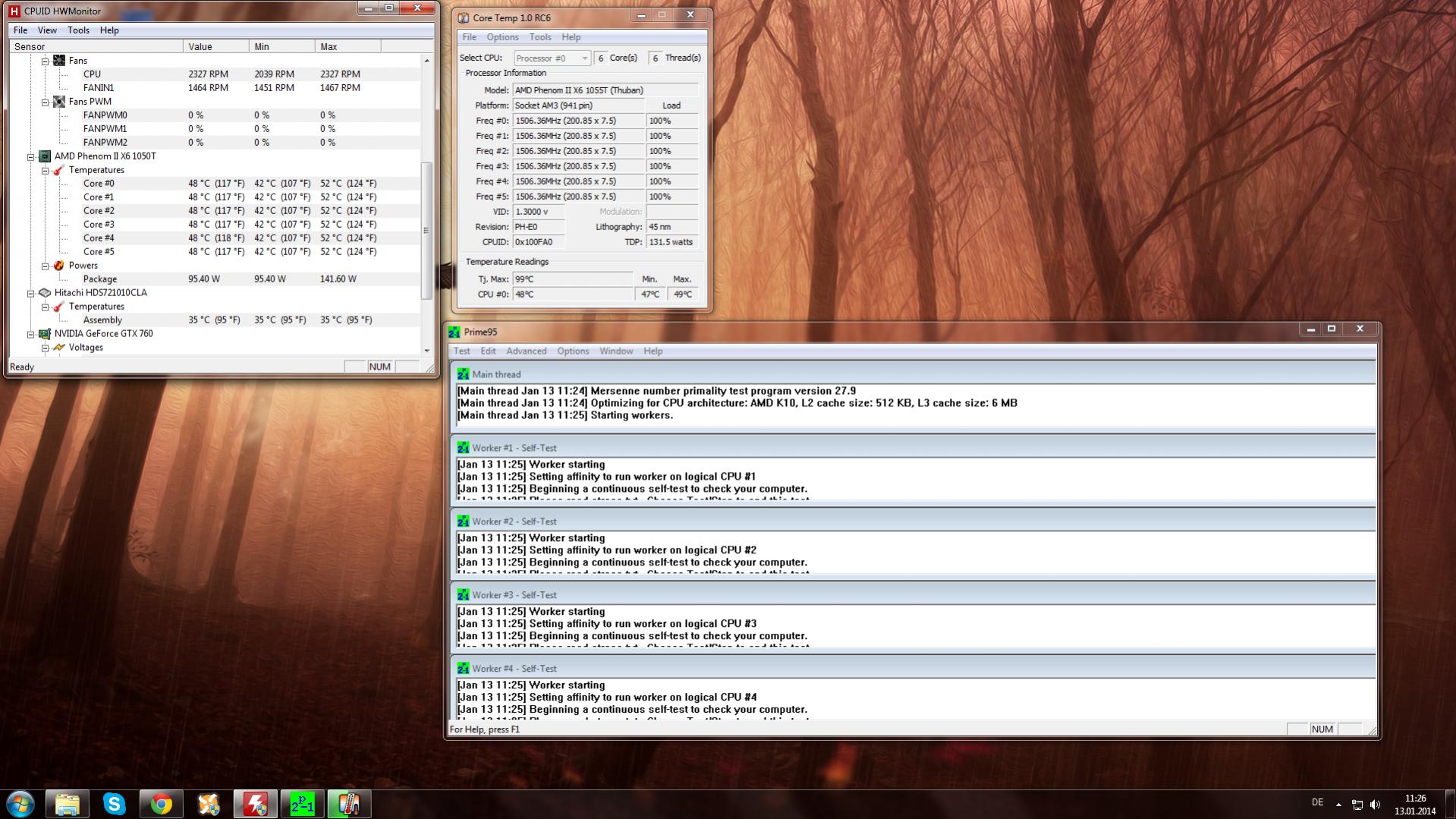Open the taskbar clock and date

point(1415,805)
